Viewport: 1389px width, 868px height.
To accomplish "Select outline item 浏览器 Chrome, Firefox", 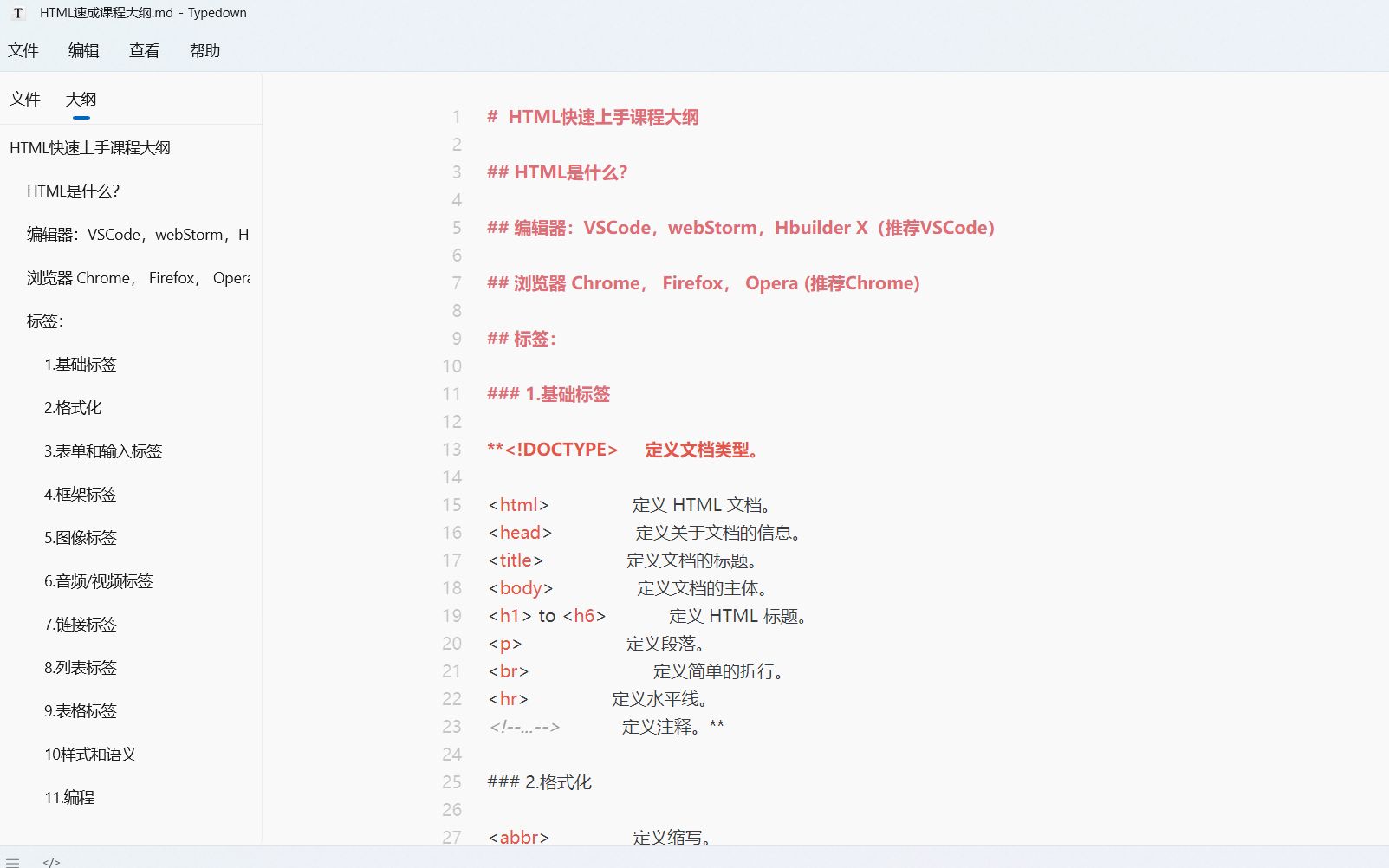I will (x=138, y=278).
